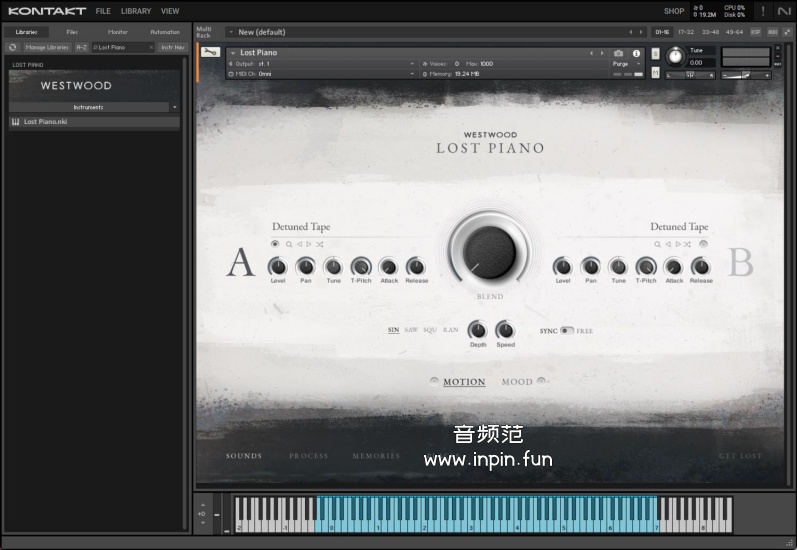Screen dimensions: 797x550
Task: Open the VIEW menu
Action: pyautogui.click(x=170, y=11)
